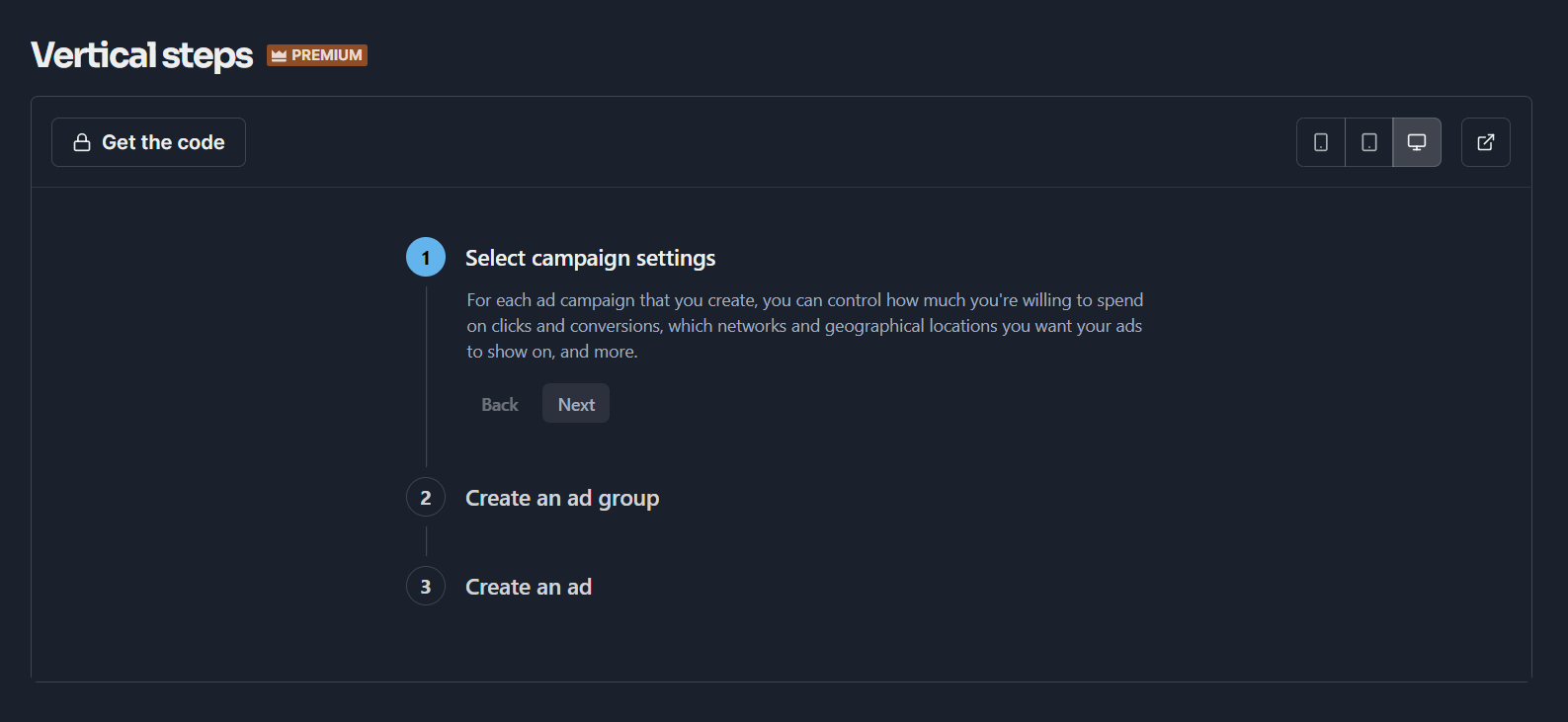1568x722 pixels.
Task: Switch preview to mobile phone view
Action: coord(1321,142)
